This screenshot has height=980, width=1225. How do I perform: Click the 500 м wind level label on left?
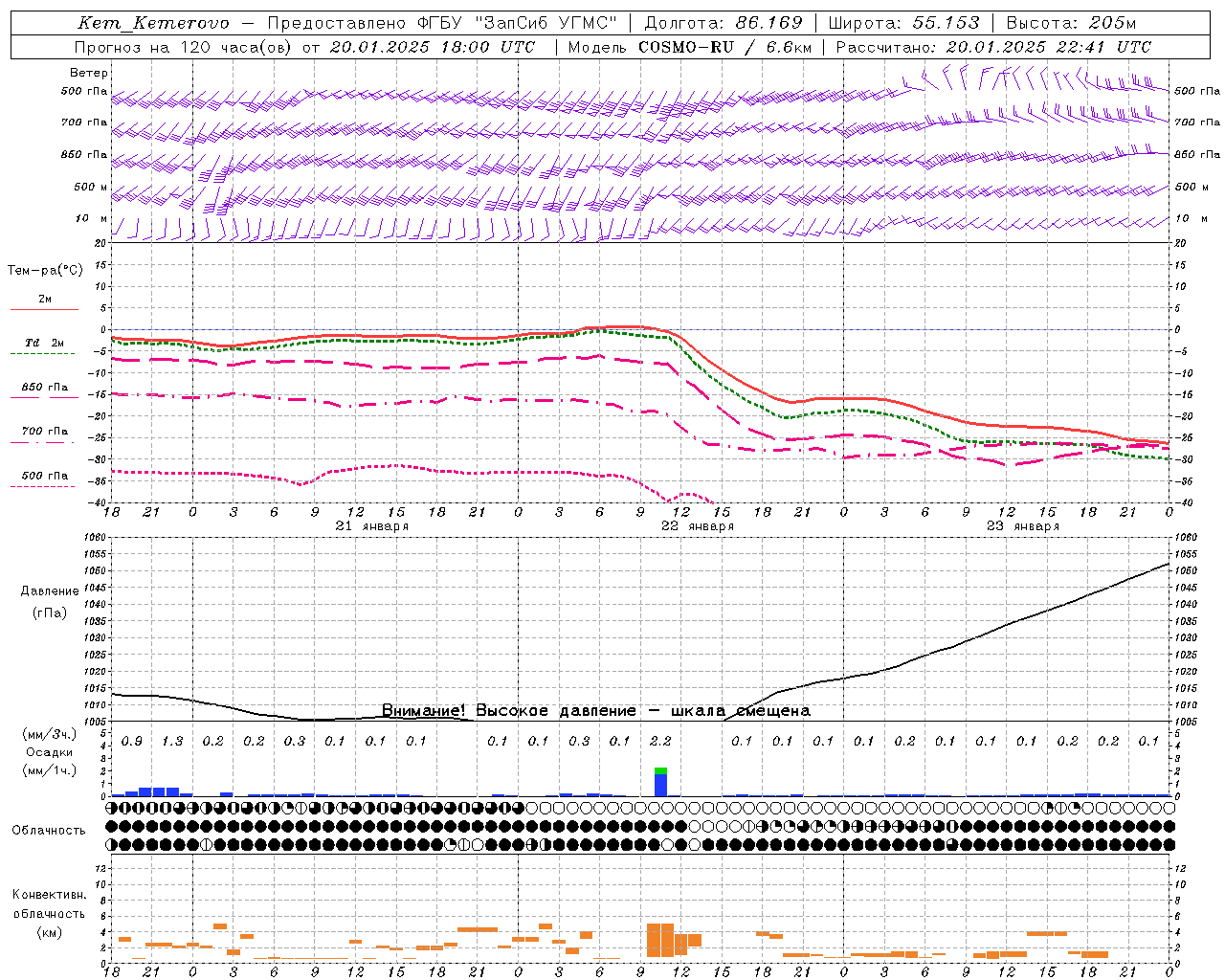pos(92,187)
